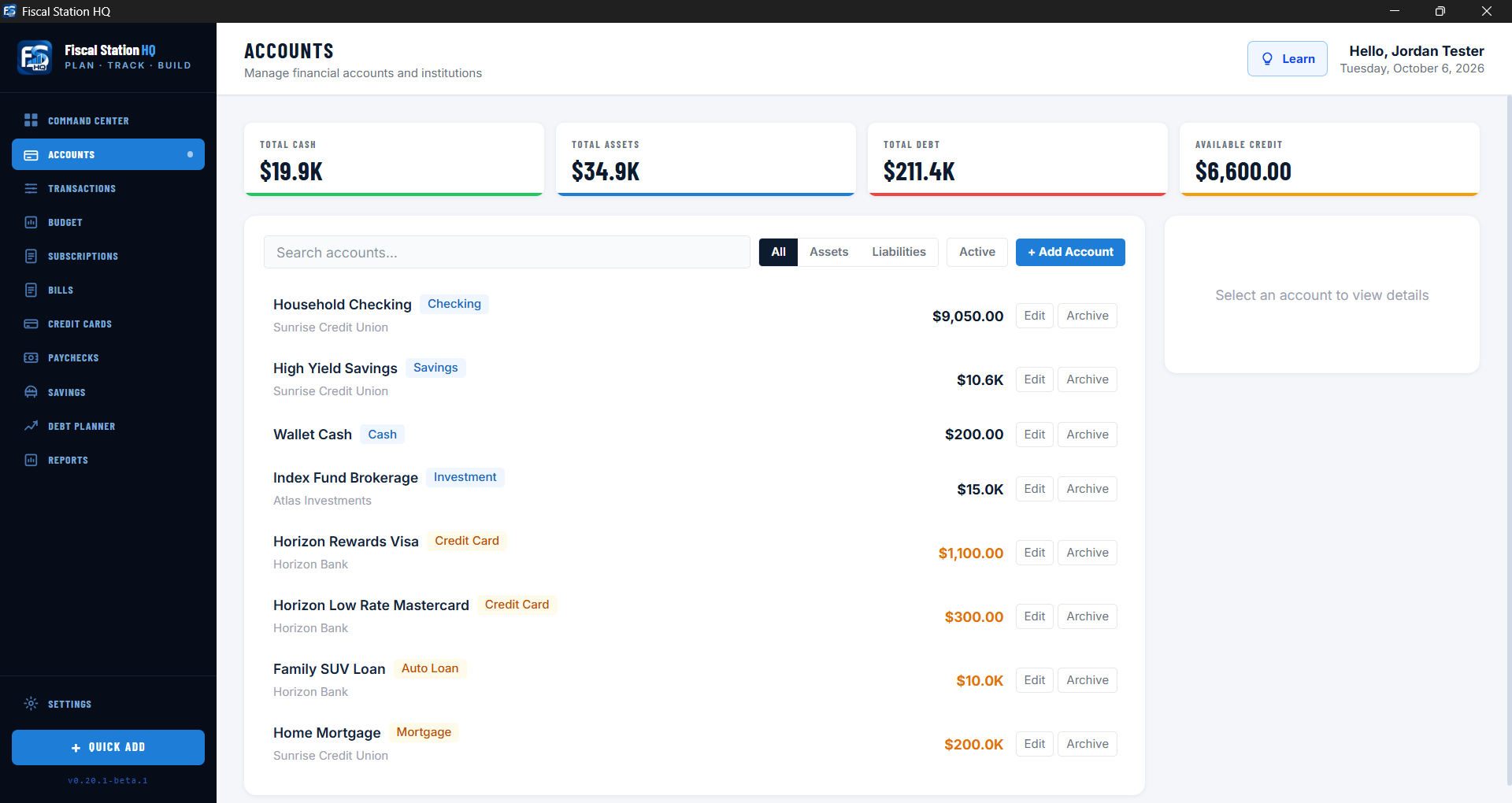Edit the Home Mortgage account
Viewport: 1512px width, 803px height.
coord(1034,744)
